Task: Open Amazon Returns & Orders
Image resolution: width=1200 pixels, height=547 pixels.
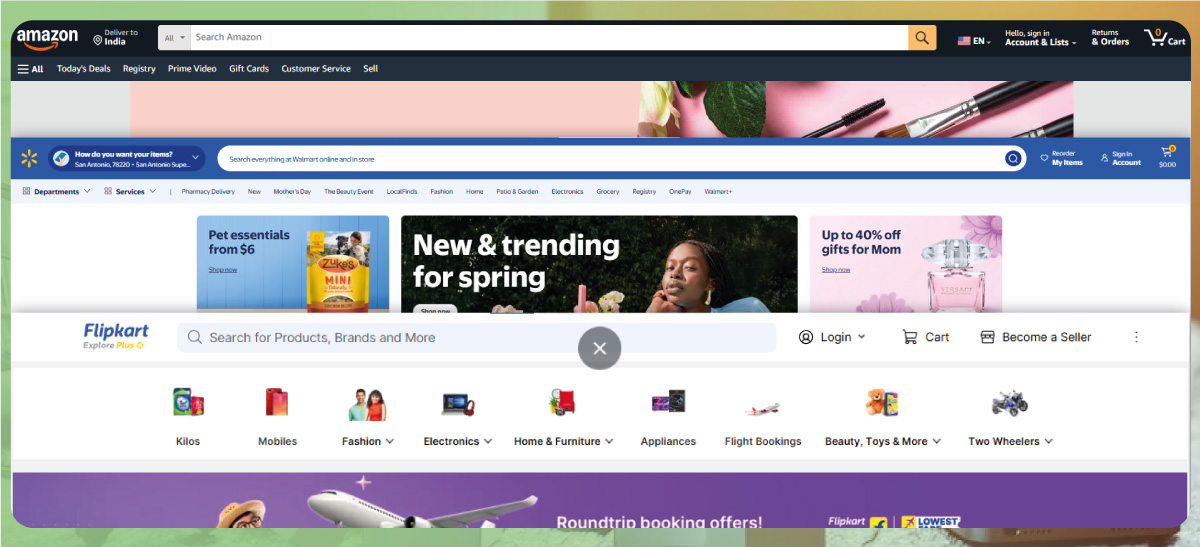Action: point(1110,38)
